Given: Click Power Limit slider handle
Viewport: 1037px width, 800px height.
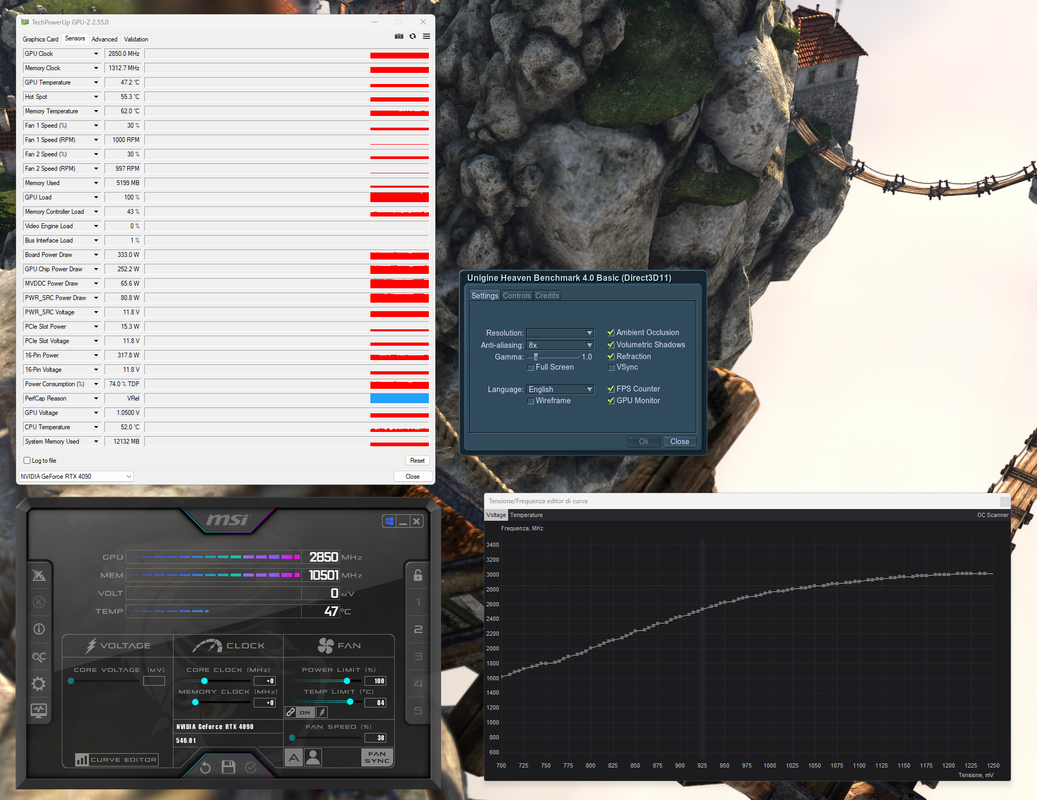Looking at the screenshot, I should (x=347, y=680).
